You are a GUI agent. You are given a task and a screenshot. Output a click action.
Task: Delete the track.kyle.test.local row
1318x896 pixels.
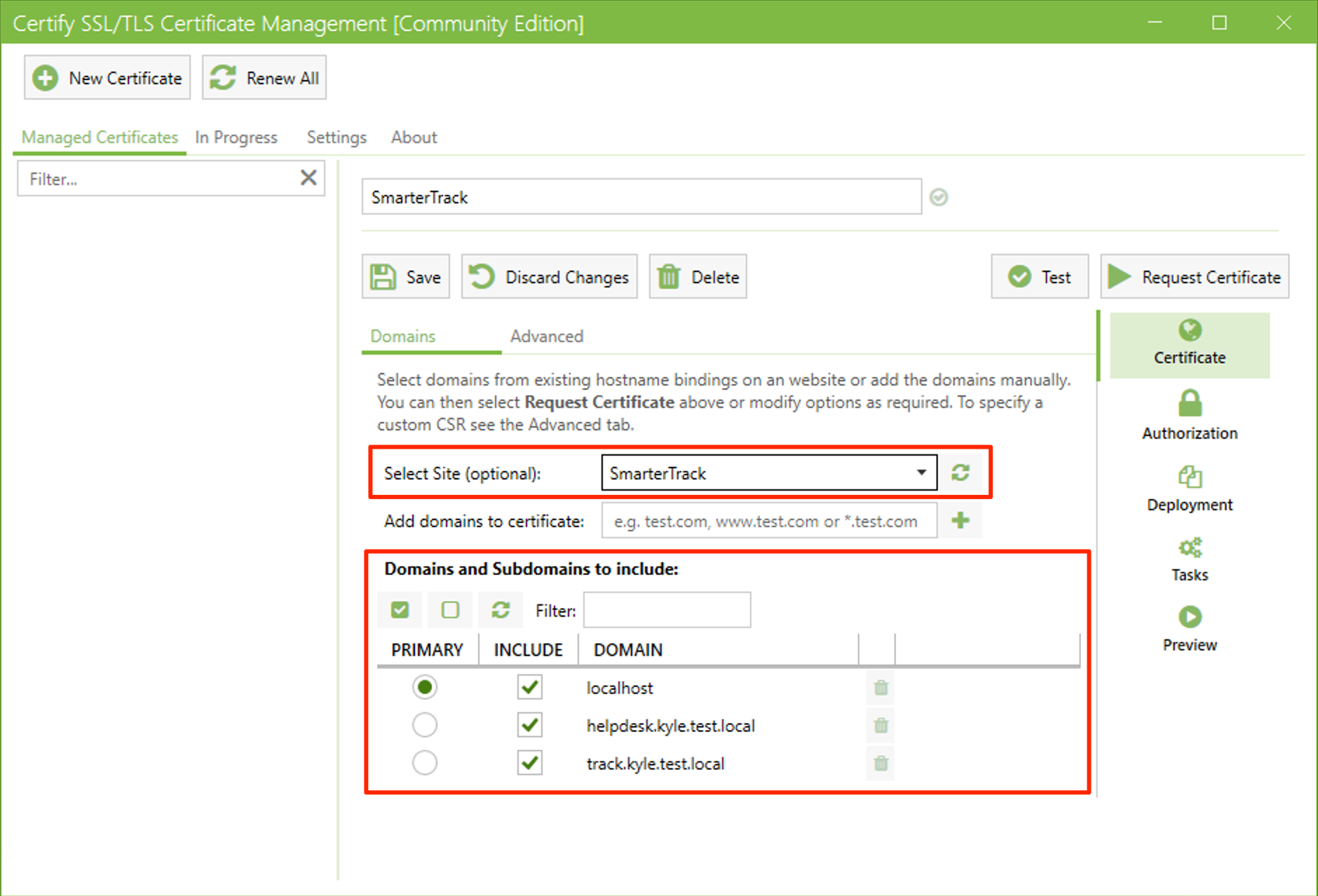point(881,763)
